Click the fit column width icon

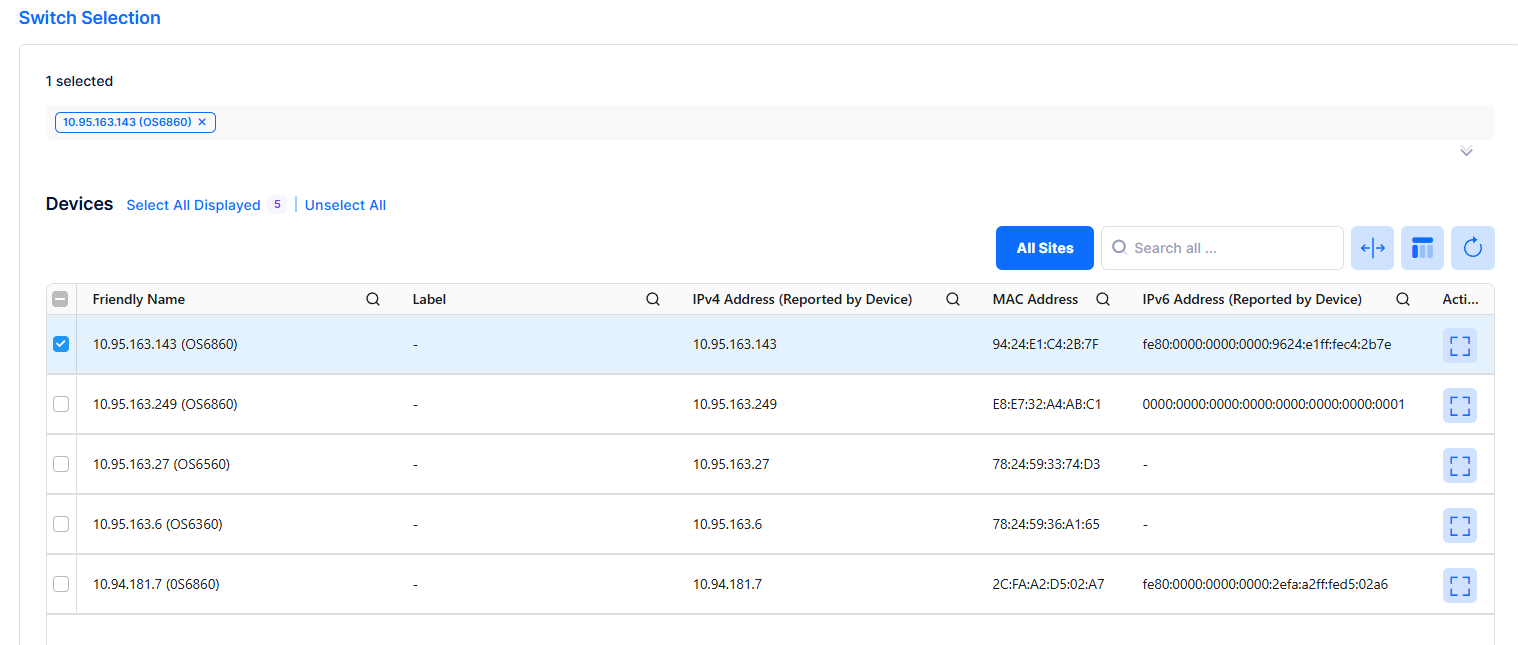pos(1373,248)
